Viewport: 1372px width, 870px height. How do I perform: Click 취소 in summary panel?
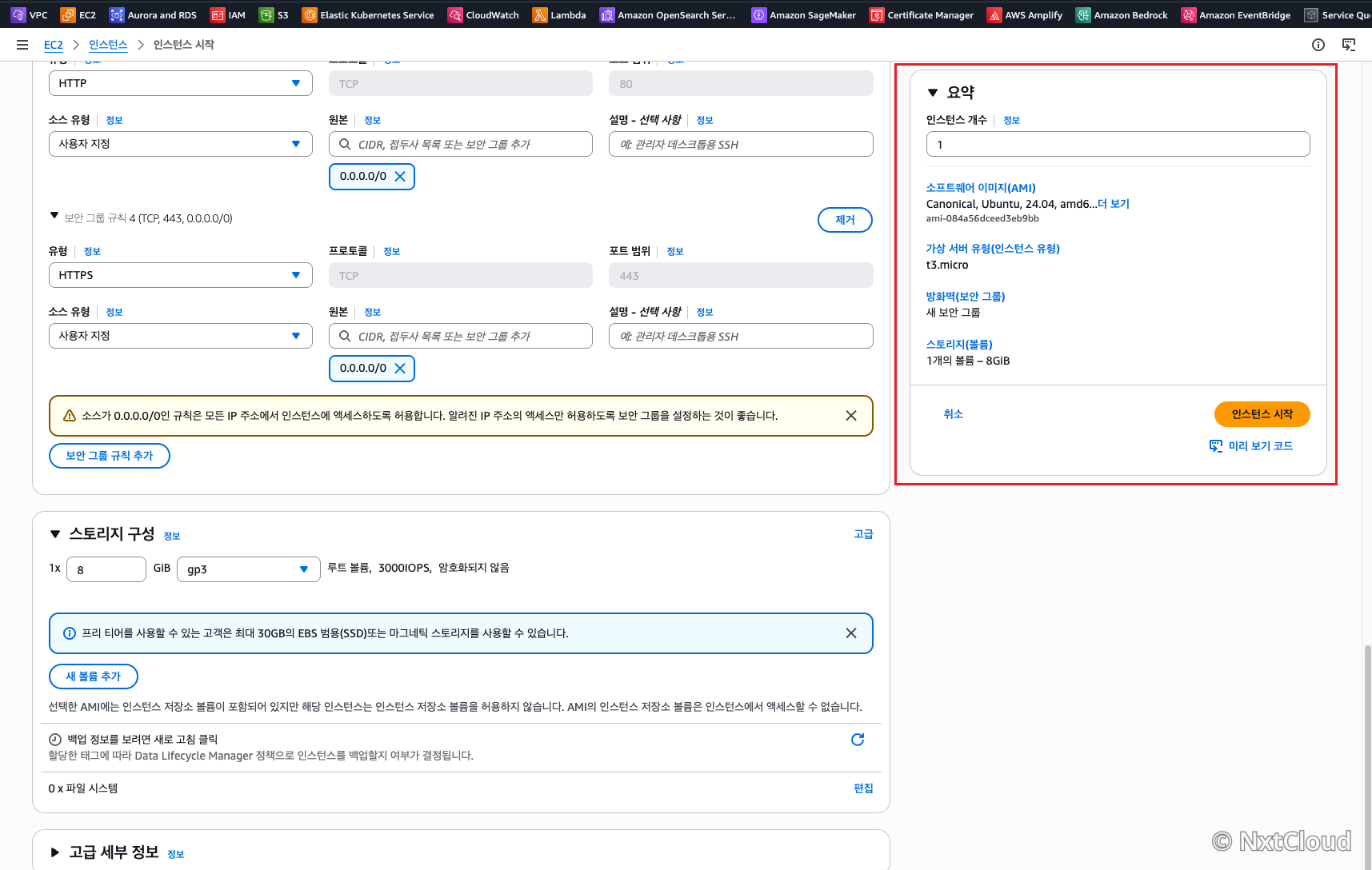(954, 414)
